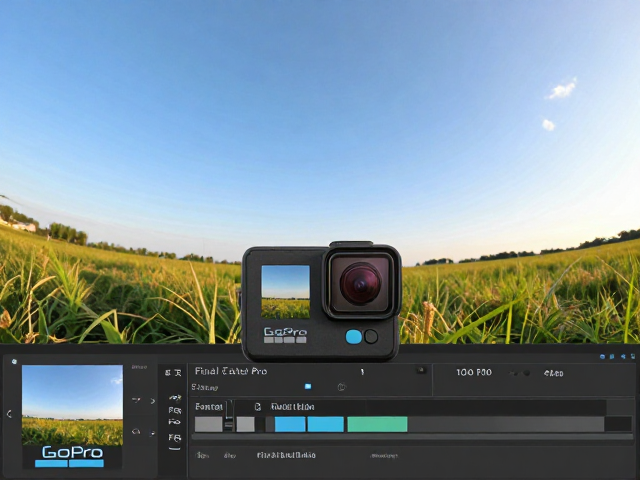Click the circular icon right of blue square
Viewport: 640px width, 480px height.
coord(342,387)
